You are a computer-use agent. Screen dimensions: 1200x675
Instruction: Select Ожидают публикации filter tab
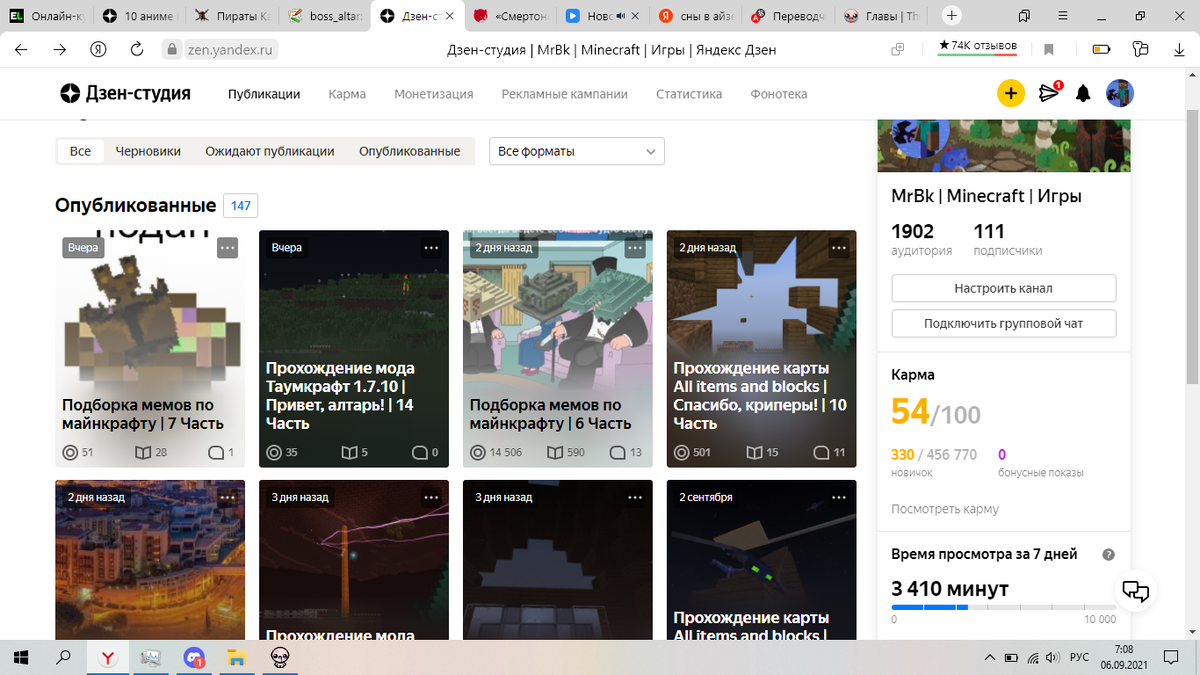tap(270, 151)
